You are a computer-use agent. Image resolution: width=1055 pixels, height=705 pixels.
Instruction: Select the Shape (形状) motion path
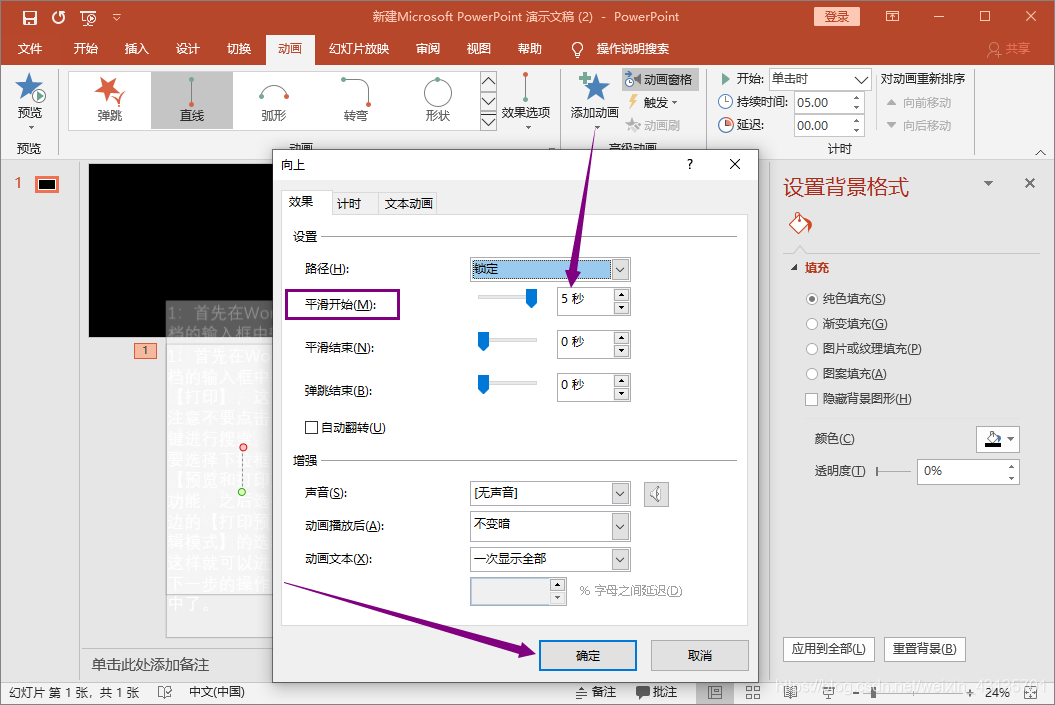[x=437, y=100]
